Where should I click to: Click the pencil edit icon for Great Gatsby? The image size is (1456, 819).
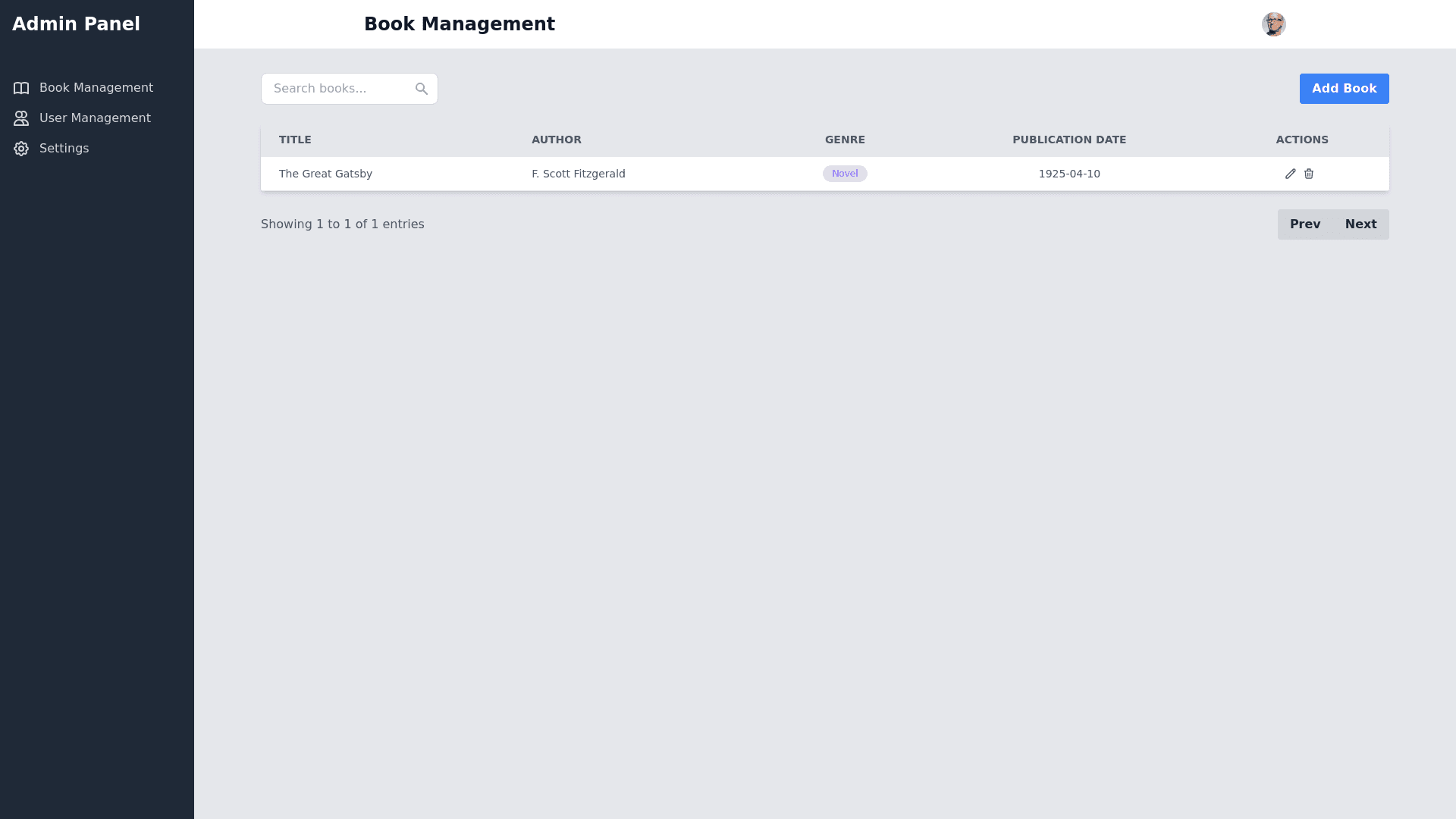[x=1290, y=174]
